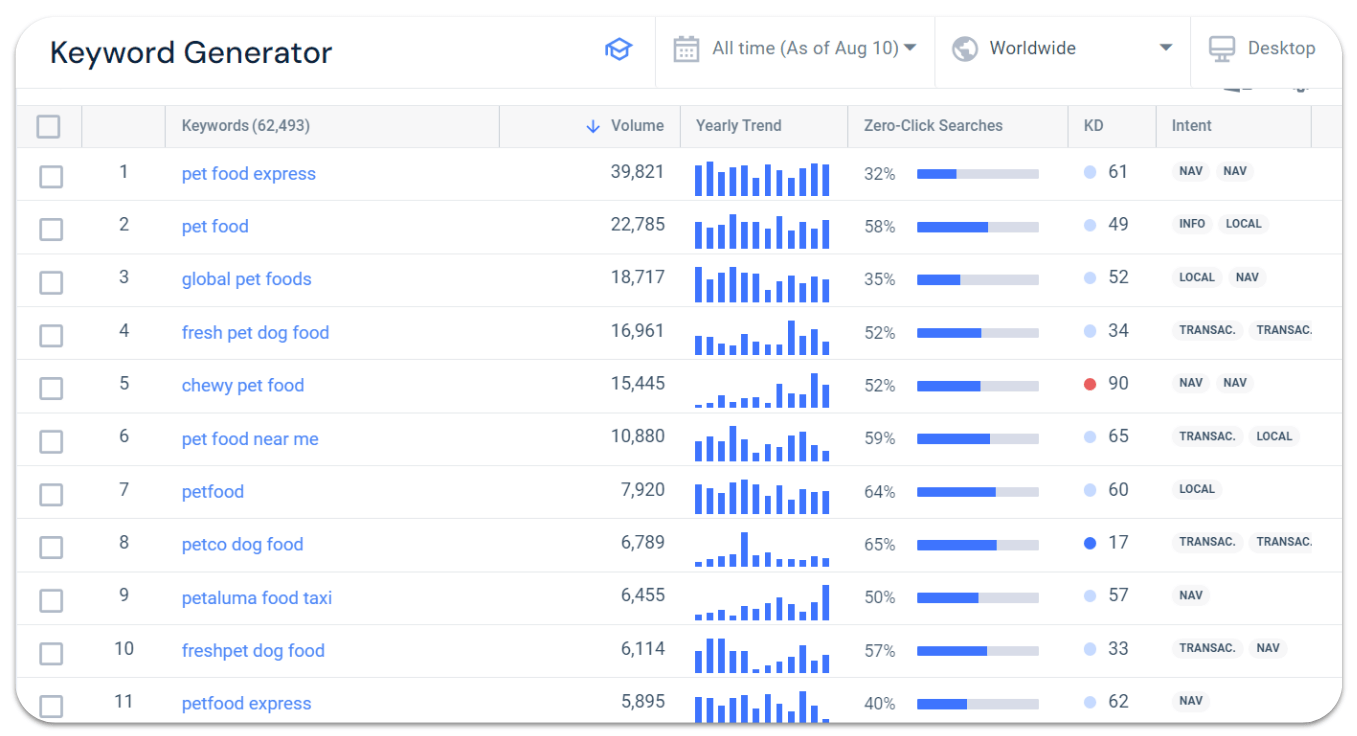Check the checkbox next to petaluma food taxi

point(50,600)
